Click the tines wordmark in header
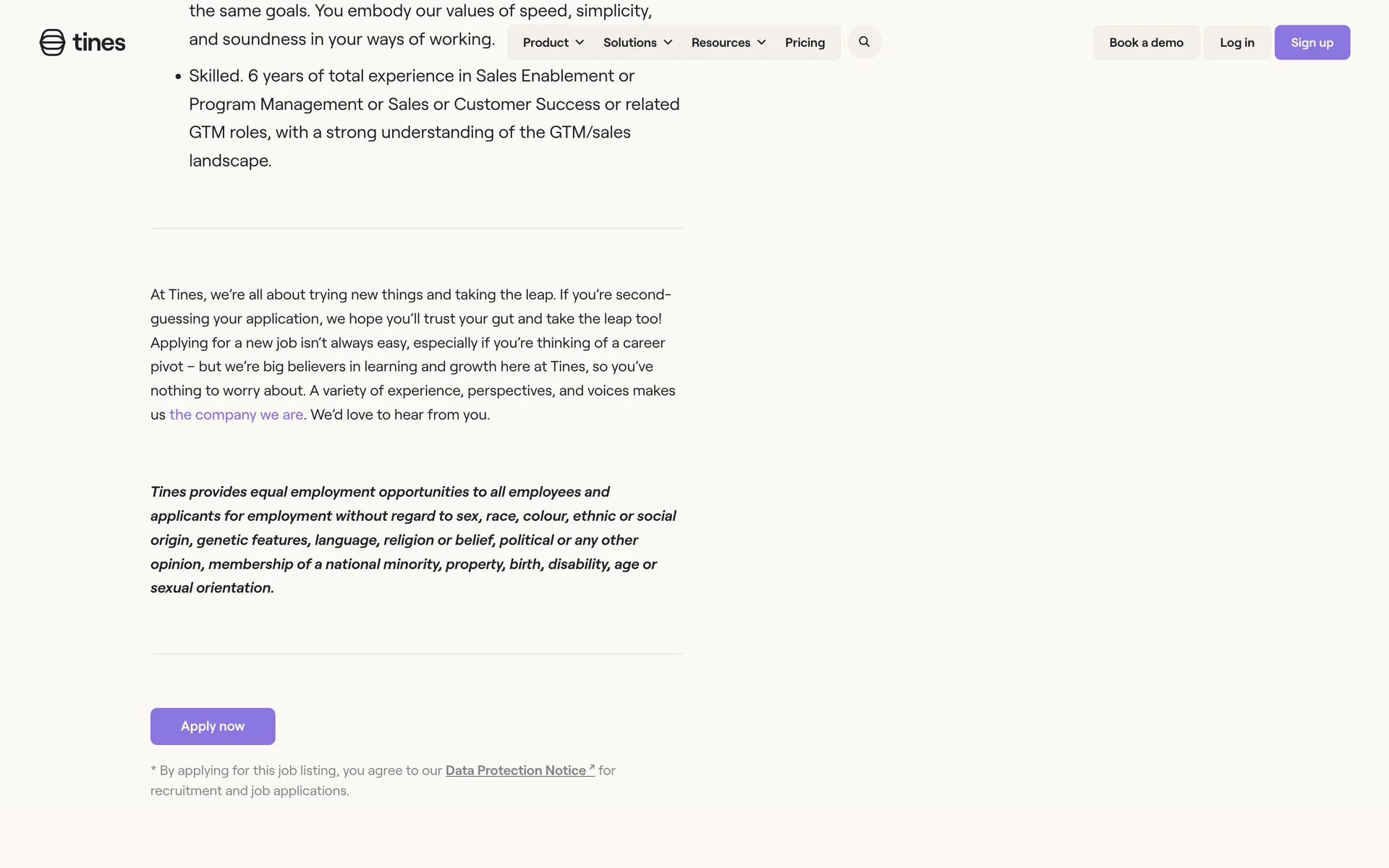Image resolution: width=1389 pixels, height=868 pixels. click(x=99, y=43)
